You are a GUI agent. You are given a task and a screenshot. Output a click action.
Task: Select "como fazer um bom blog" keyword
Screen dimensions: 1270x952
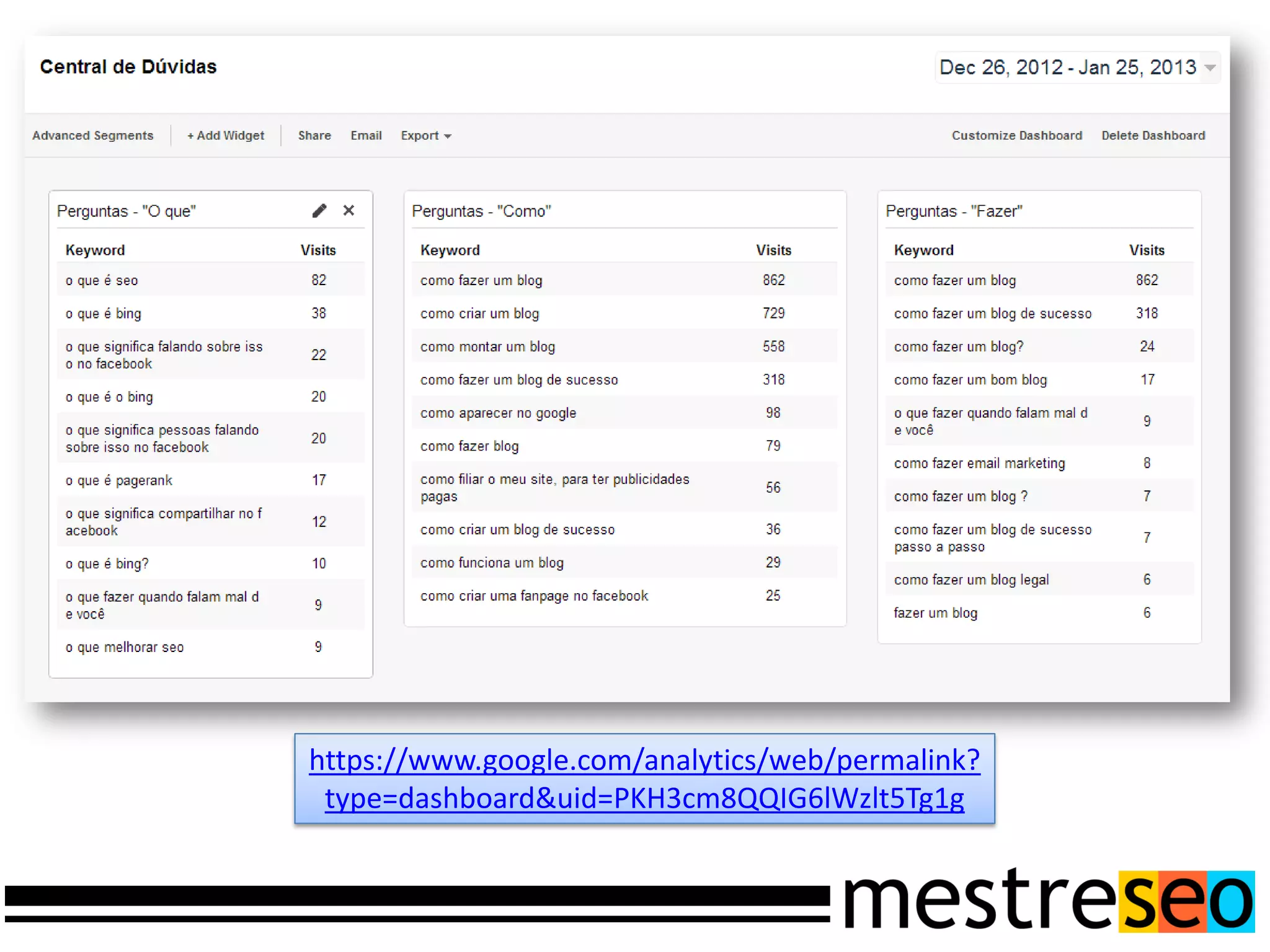click(x=970, y=380)
